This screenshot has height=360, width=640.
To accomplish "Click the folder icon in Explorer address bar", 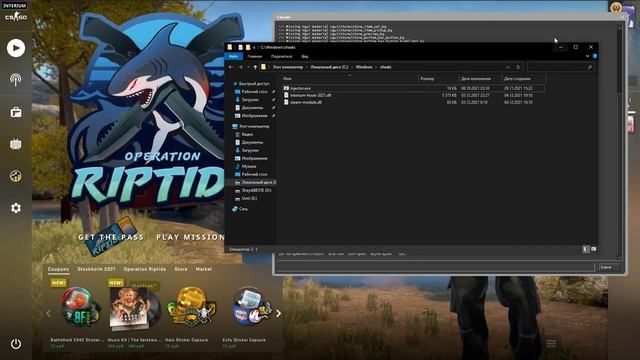I will [264, 67].
